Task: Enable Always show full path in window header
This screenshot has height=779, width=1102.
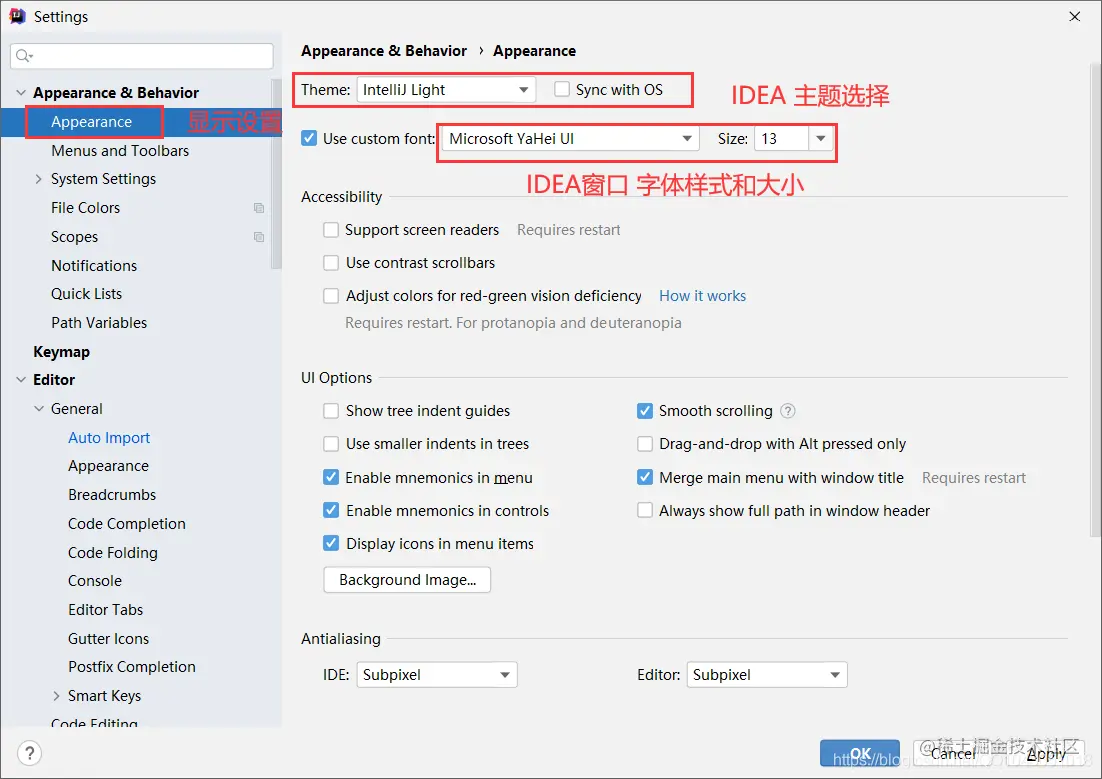Action: (644, 510)
